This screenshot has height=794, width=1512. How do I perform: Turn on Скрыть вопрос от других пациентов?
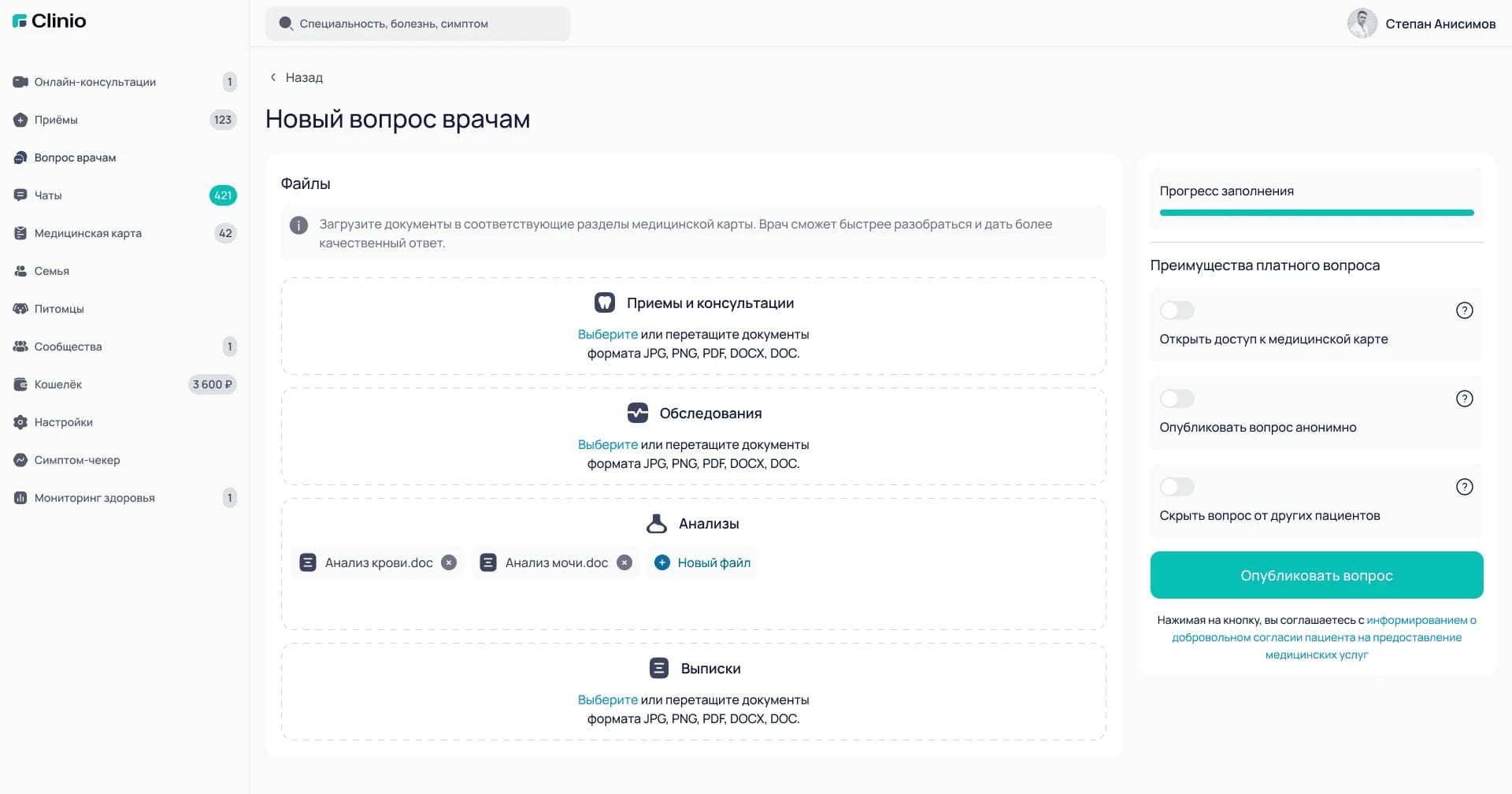[1177, 487]
